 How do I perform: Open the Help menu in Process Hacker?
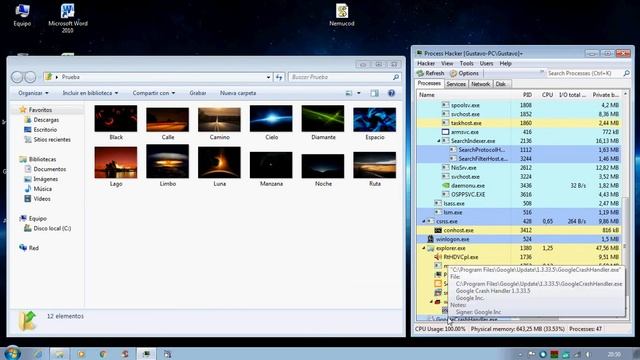click(505, 64)
